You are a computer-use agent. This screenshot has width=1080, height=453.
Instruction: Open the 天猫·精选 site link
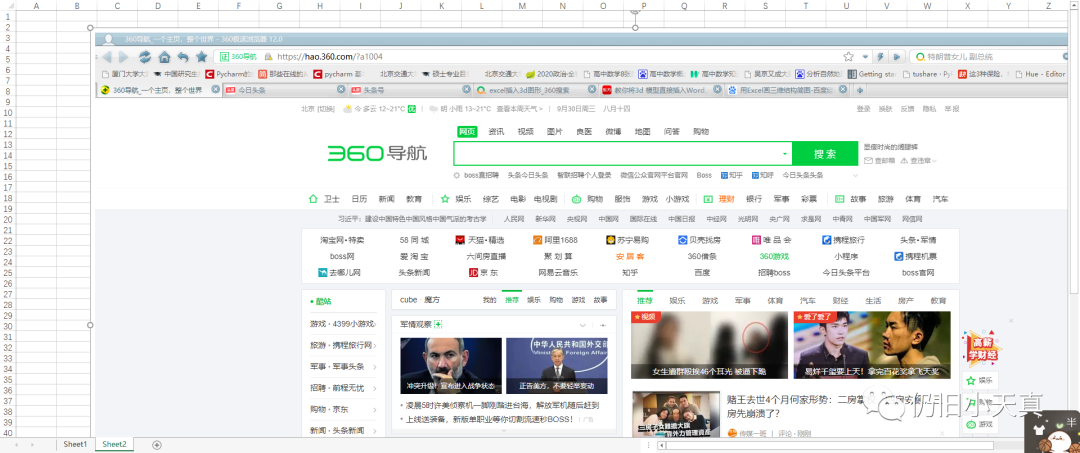(x=480, y=240)
